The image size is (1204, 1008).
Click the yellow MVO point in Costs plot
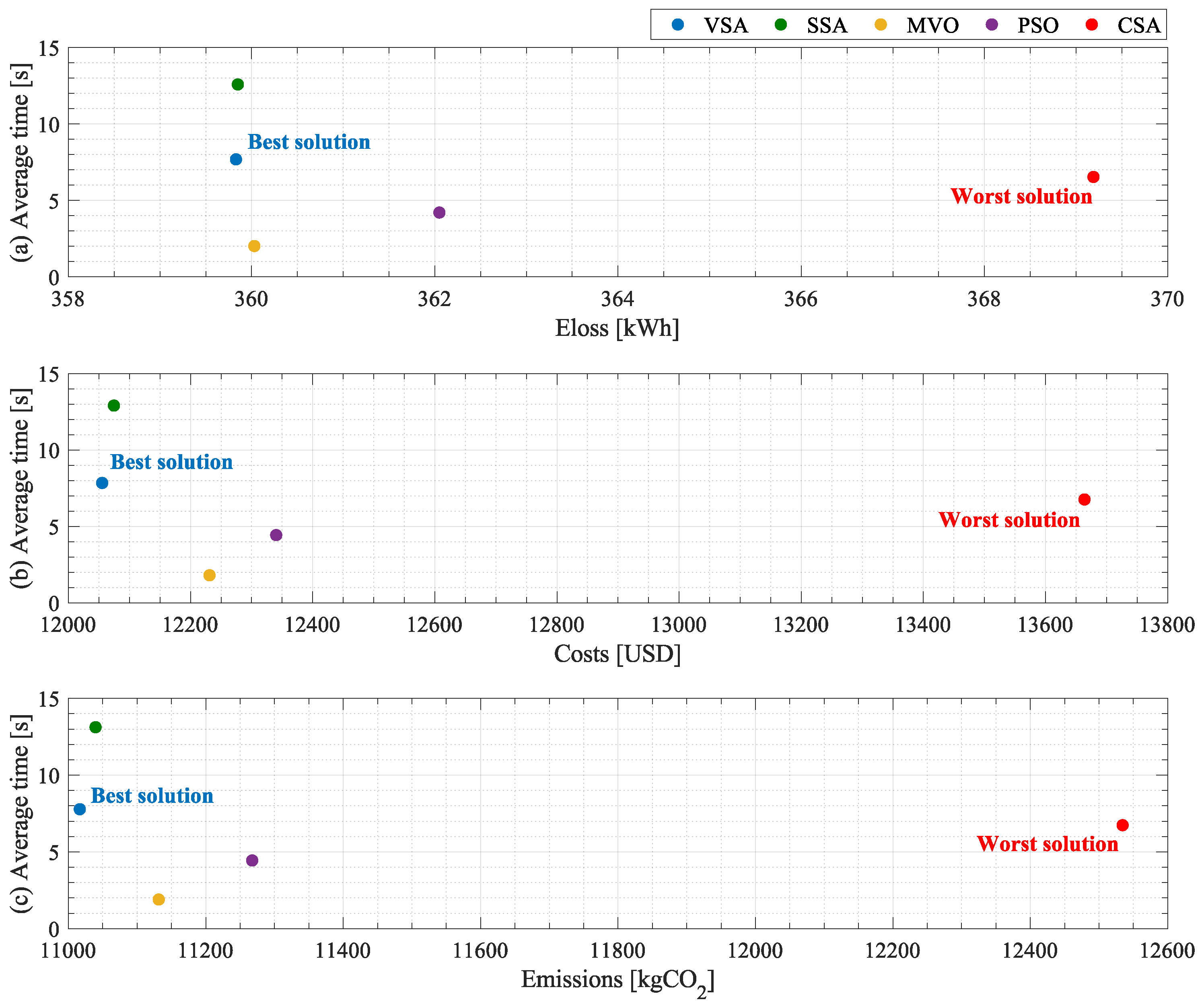tap(209, 575)
